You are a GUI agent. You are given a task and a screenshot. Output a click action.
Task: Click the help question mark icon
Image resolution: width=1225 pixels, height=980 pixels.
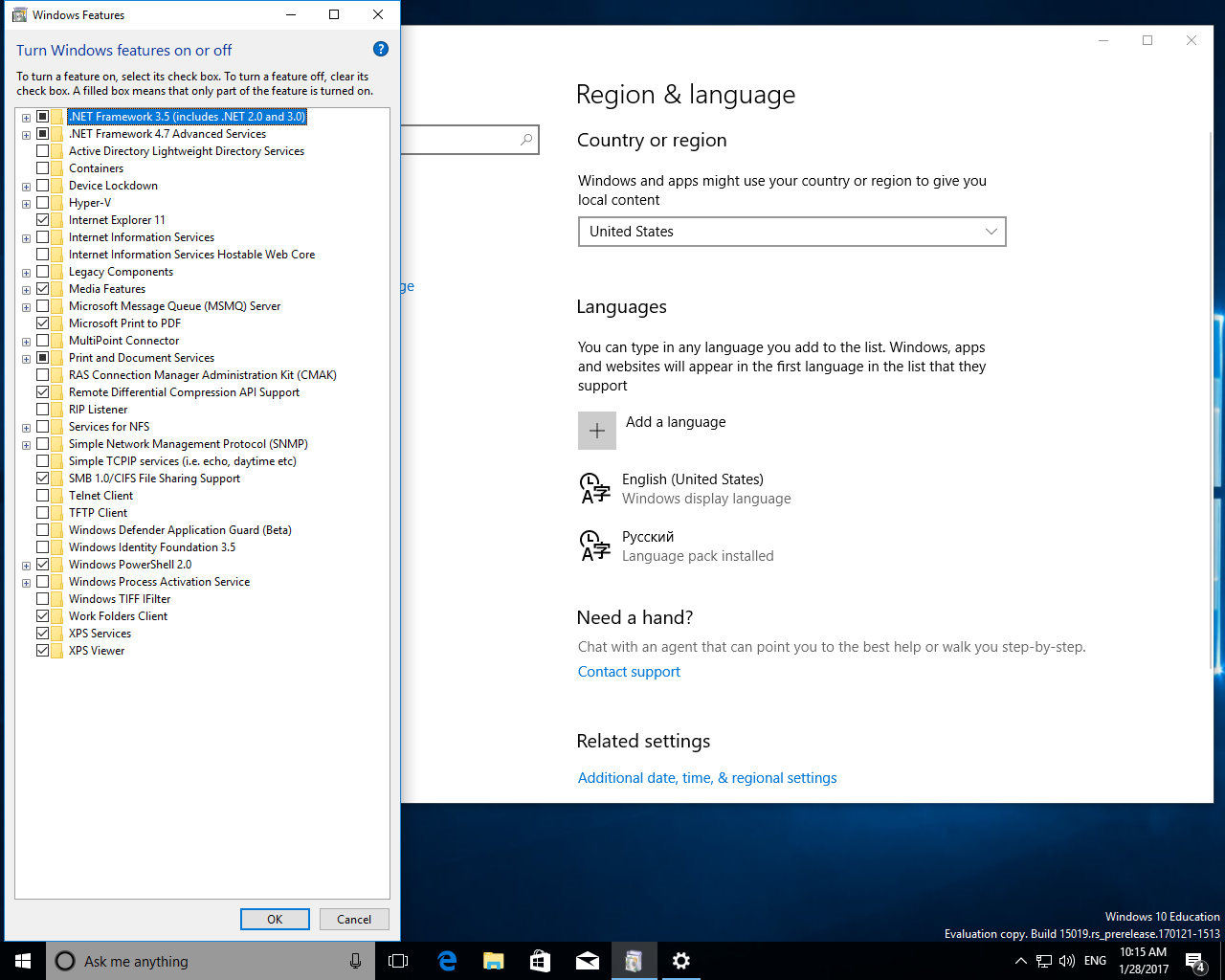point(380,50)
